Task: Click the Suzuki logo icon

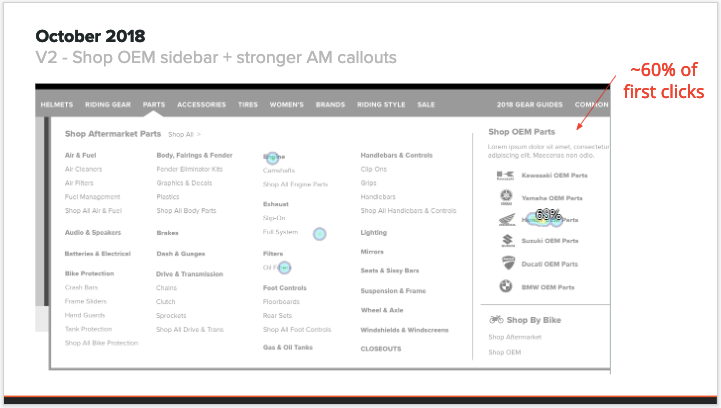Action: (x=505, y=241)
